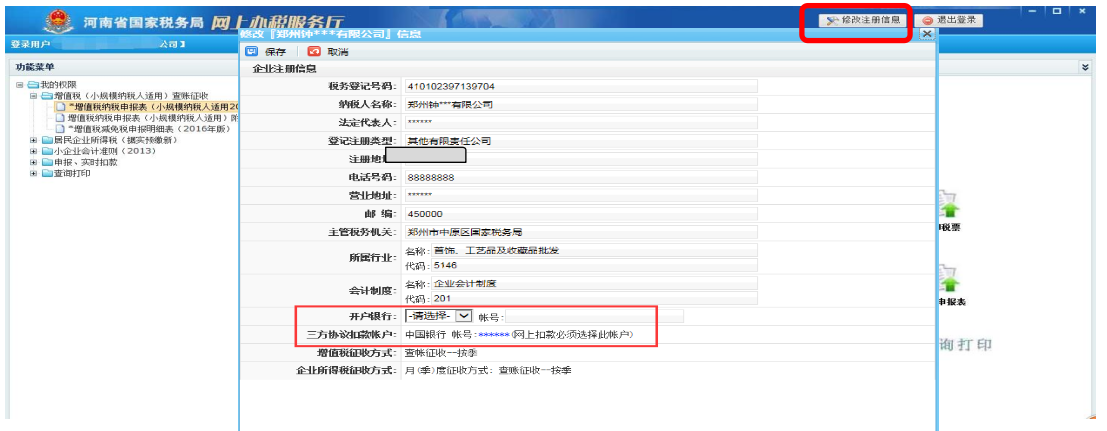The height and width of the screenshot is (431, 1107).
Task: Expand the 小企业会计准则（2013）tree node
Action: 33,151
